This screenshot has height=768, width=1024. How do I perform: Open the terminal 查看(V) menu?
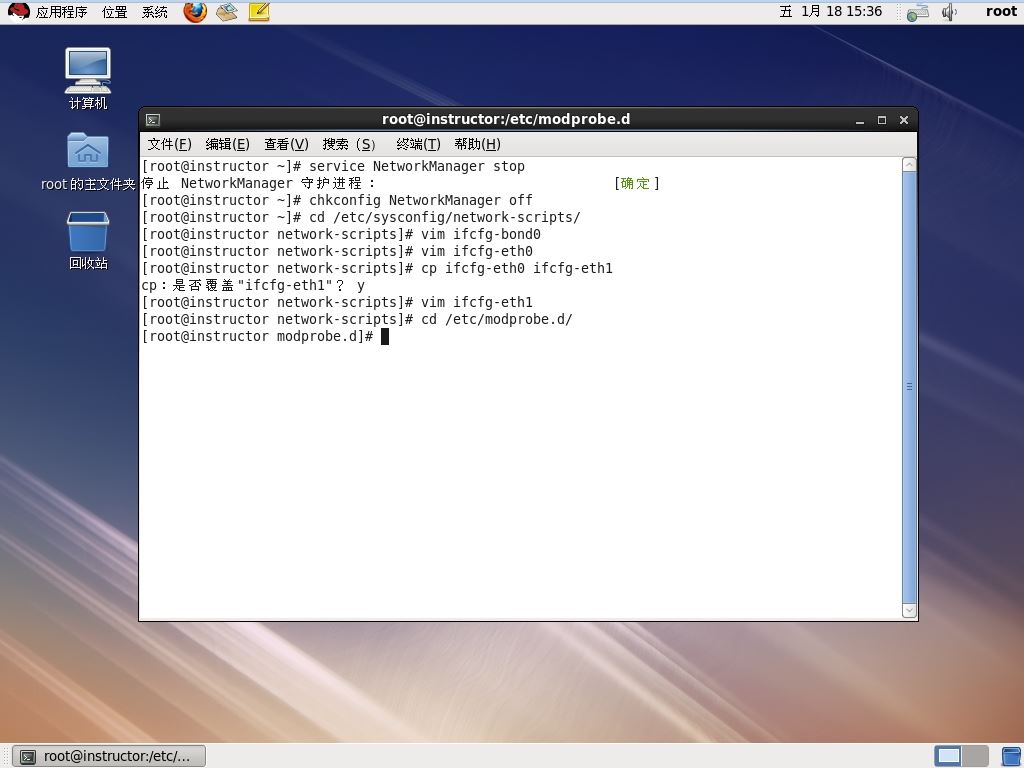[286, 144]
